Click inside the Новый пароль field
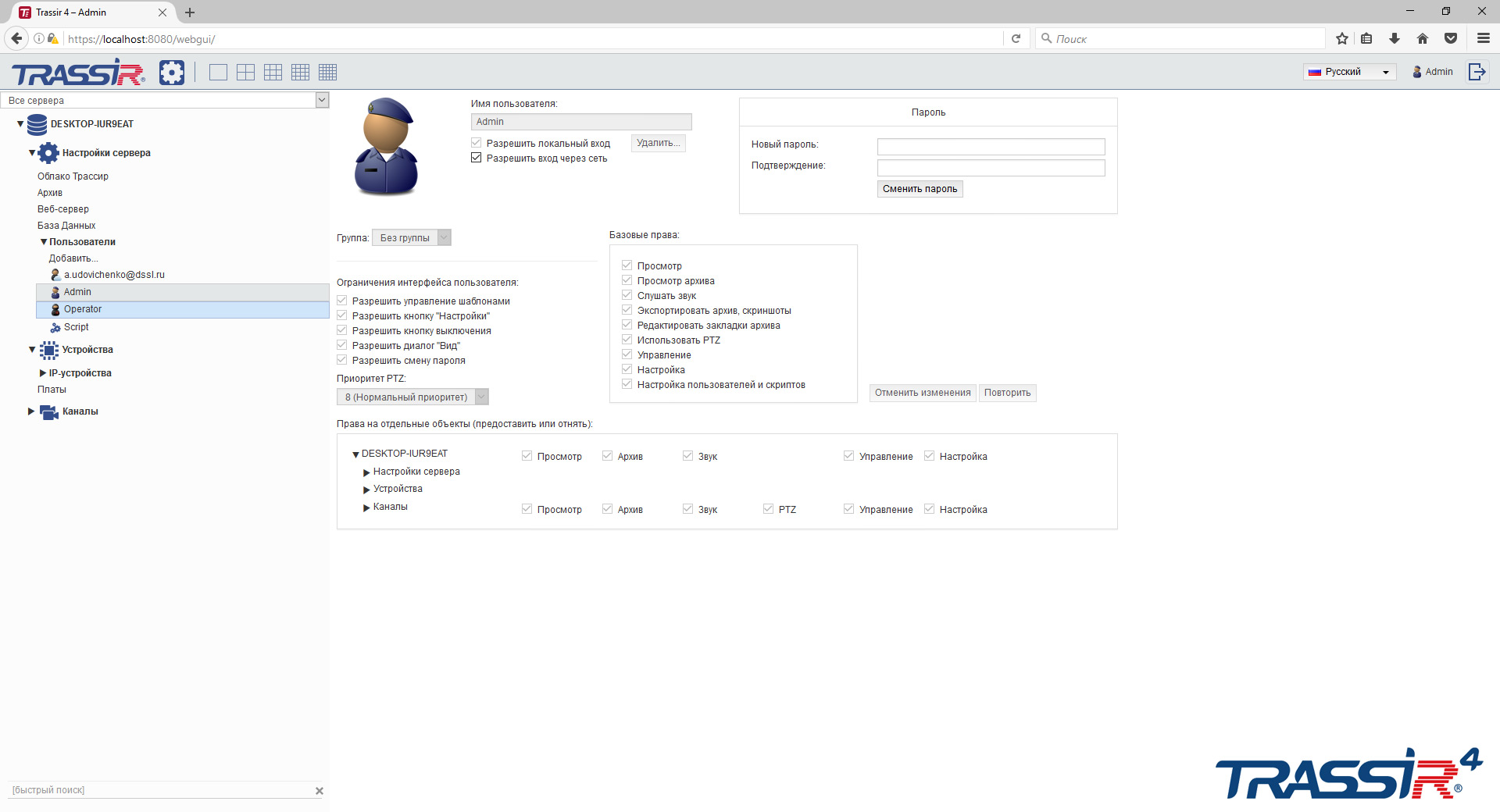The image size is (1500, 812). point(991,147)
